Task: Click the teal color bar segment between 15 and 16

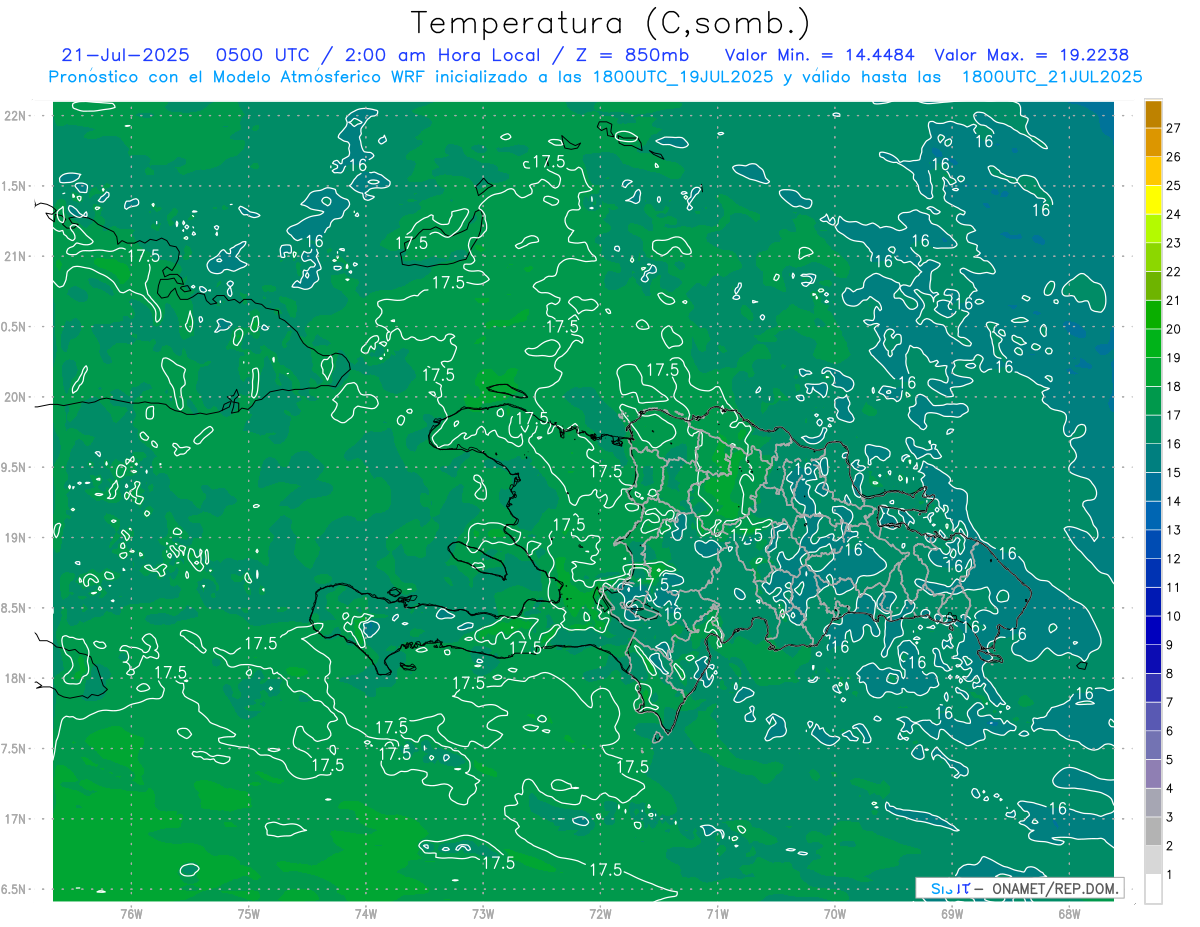Action: pos(1153,458)
